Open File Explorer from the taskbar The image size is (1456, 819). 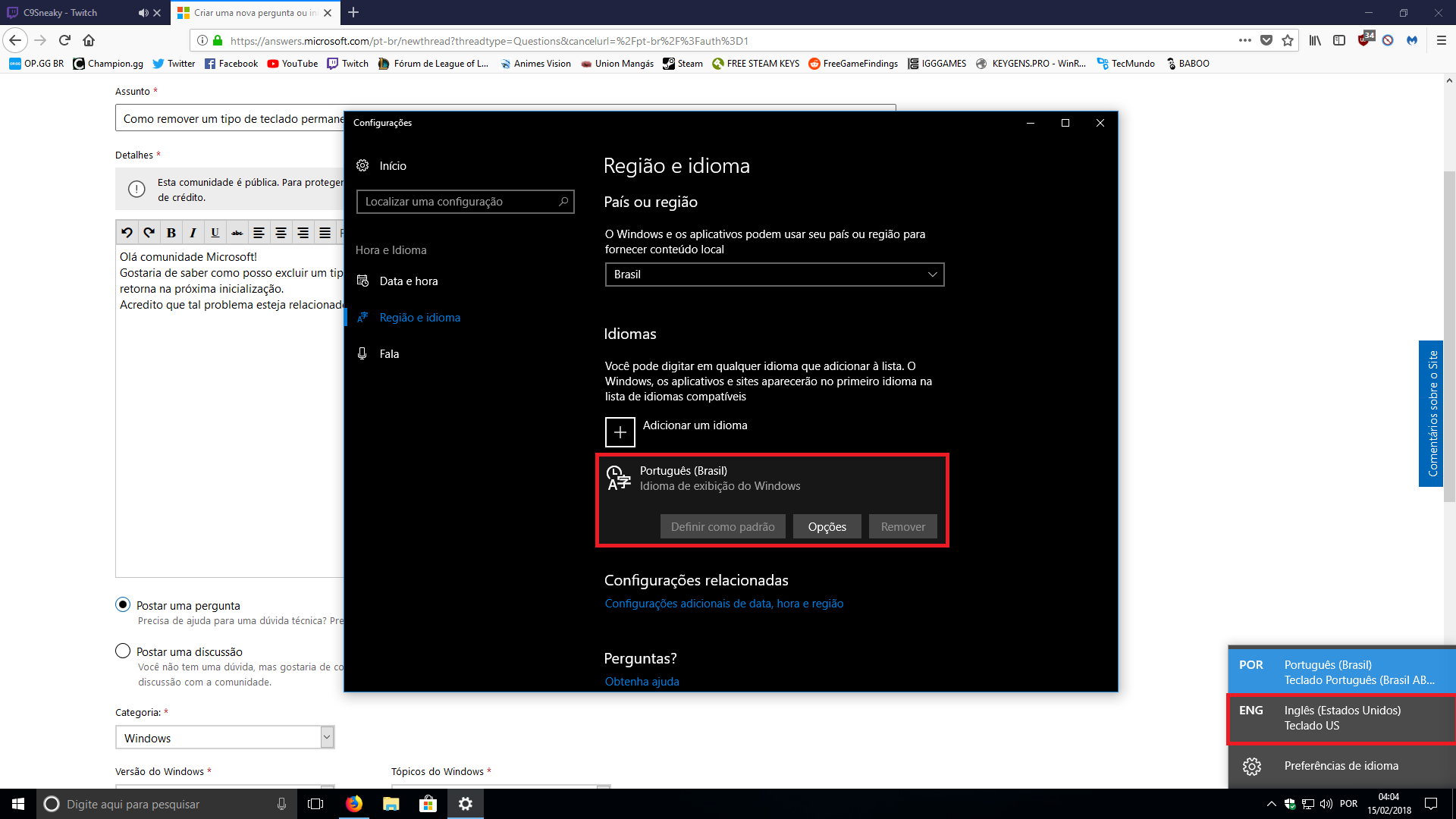(391, 804)
